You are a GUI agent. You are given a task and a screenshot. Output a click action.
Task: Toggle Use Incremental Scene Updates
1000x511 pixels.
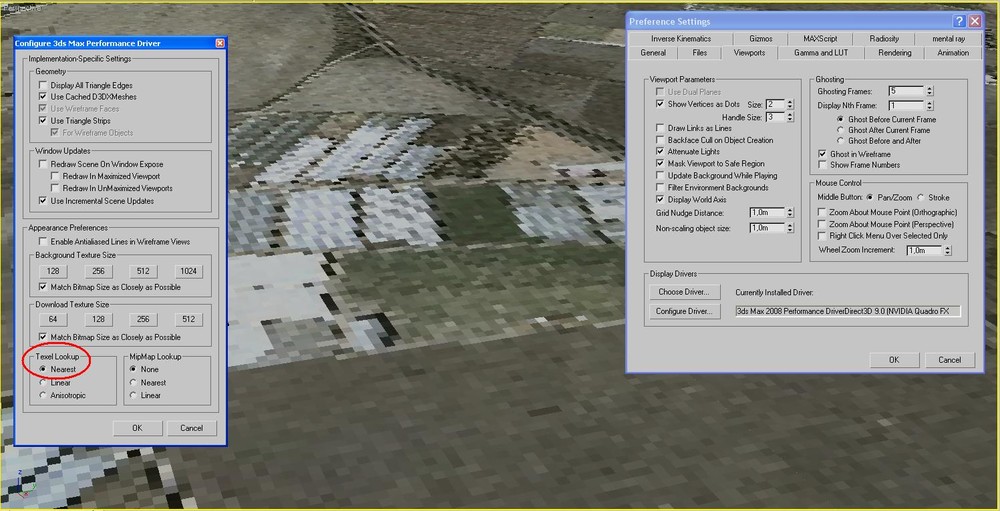[43, 201]
